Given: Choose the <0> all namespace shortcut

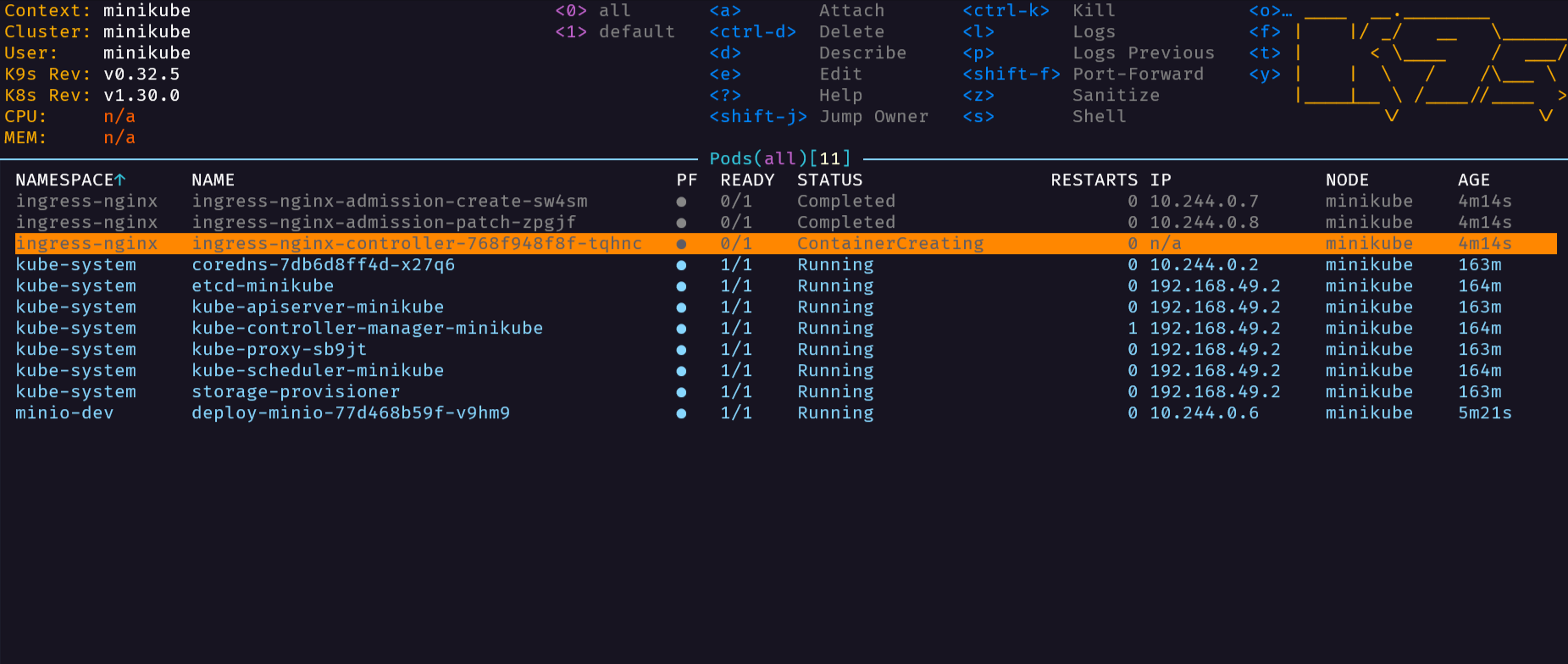Looking at the screenshot, I should click(x=593, y=11).
